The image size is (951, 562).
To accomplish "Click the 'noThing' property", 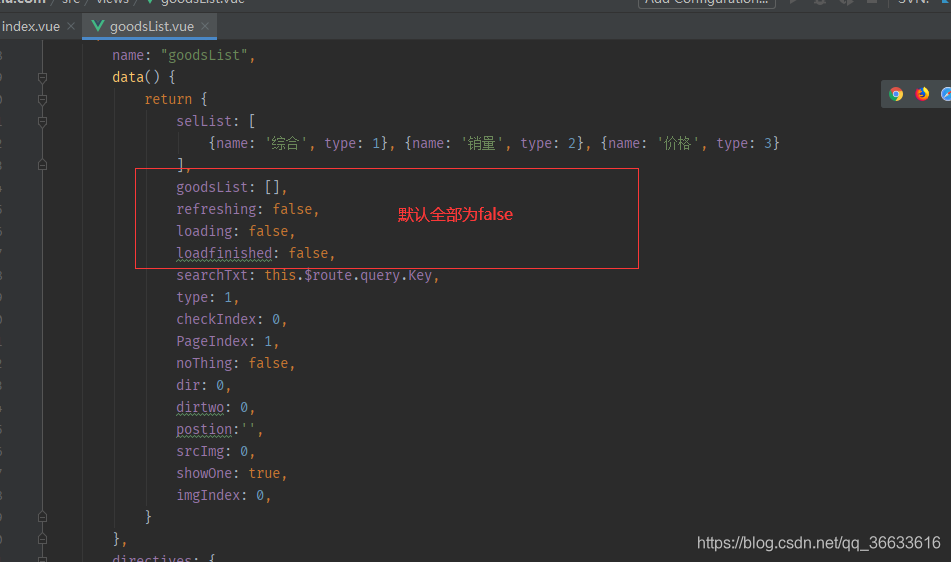I will coord(204,363).
